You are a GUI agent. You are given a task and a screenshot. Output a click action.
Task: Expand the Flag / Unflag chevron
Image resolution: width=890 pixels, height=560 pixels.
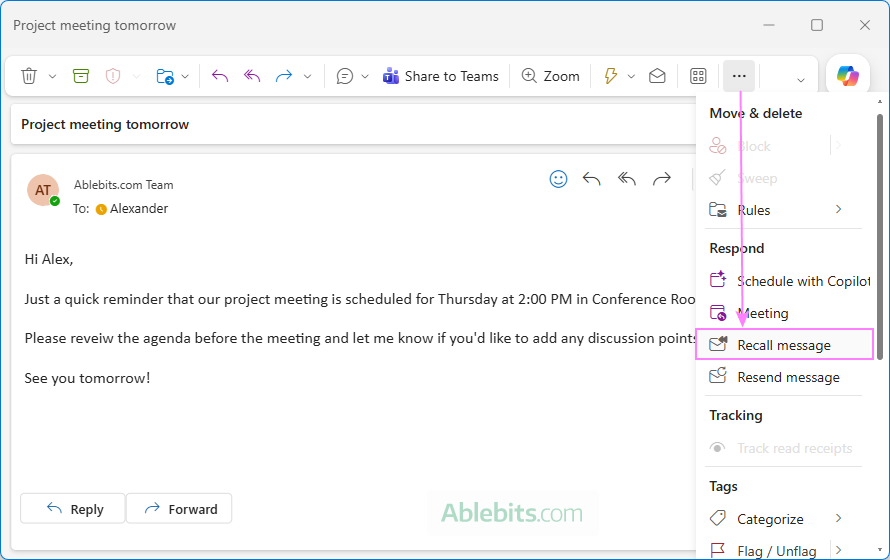coord(838,549)
